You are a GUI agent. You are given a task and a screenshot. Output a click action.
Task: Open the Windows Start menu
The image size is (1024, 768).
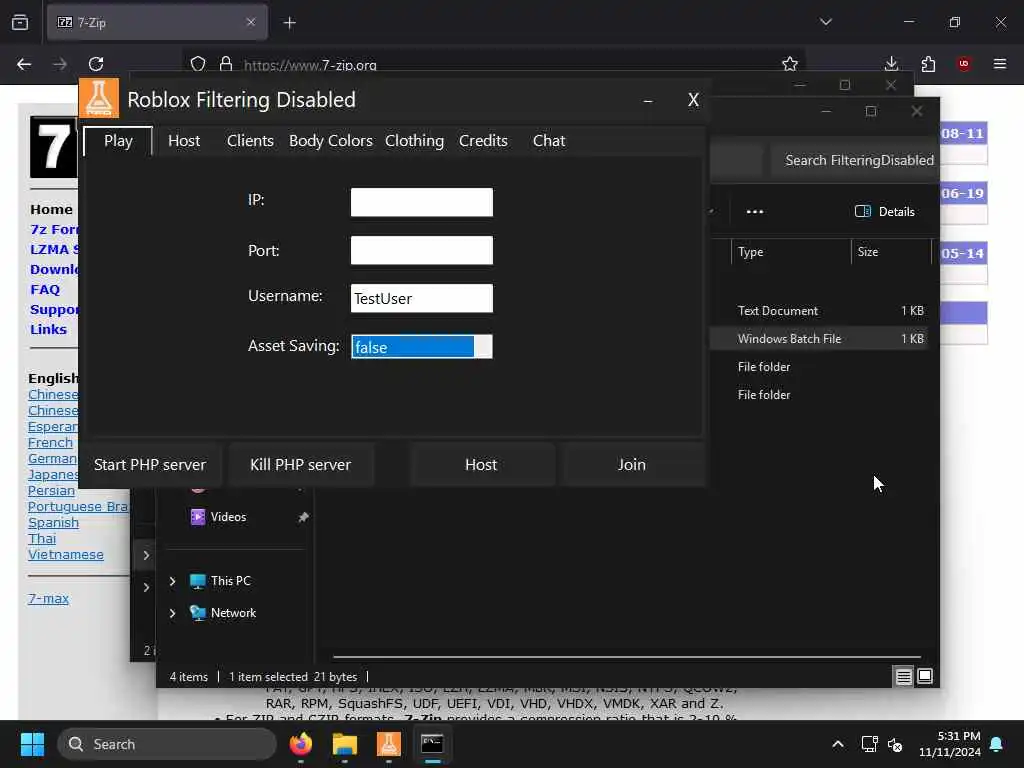click(x=32, y=744)
